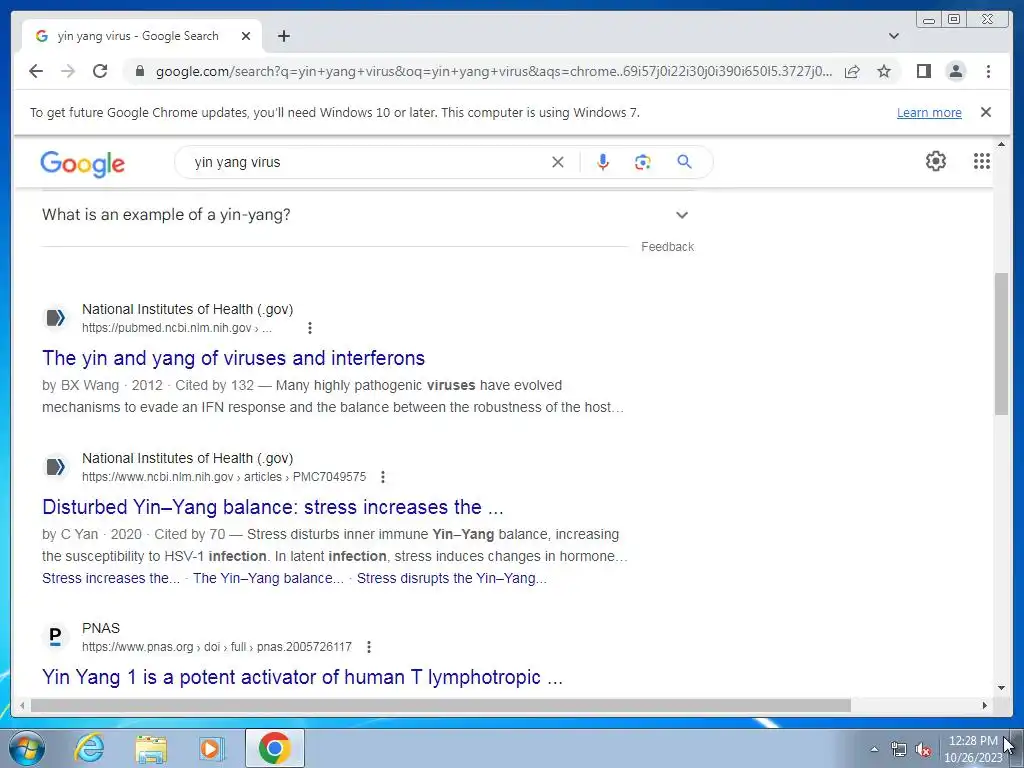Viewport: 1024px width, 768px height.
Task: Start a voice search with microphone
Action: 603,162
